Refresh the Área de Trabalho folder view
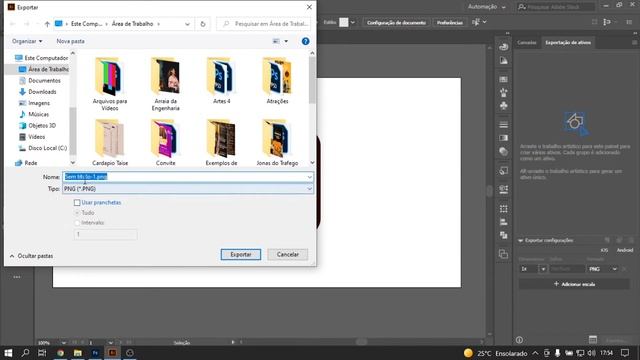 (203, 24)
